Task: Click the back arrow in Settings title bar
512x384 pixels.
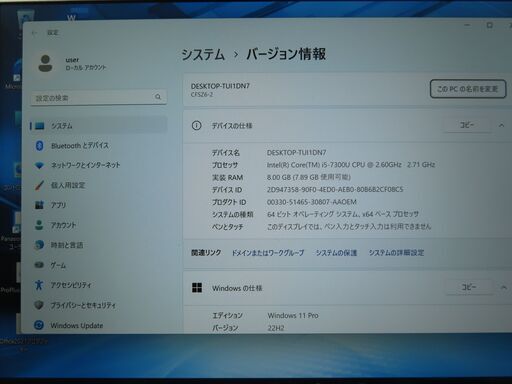Action: [34, 33]
